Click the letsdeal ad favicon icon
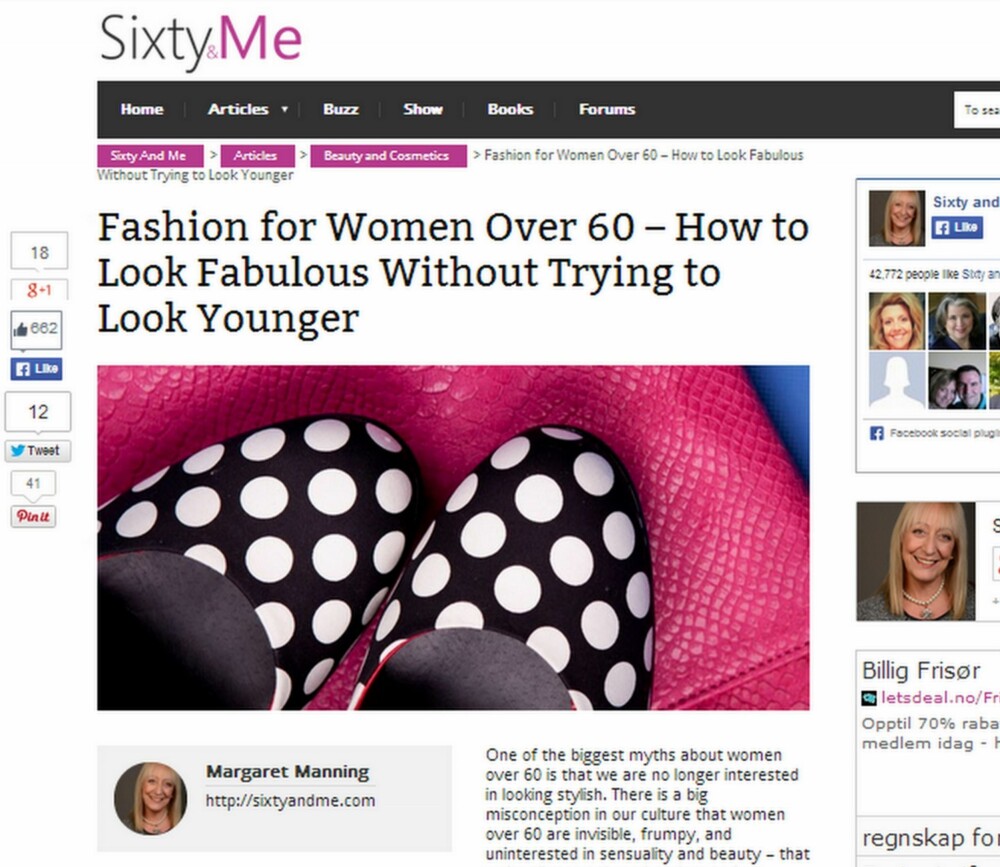This screenshot has width=1000, height=867. 869,699
